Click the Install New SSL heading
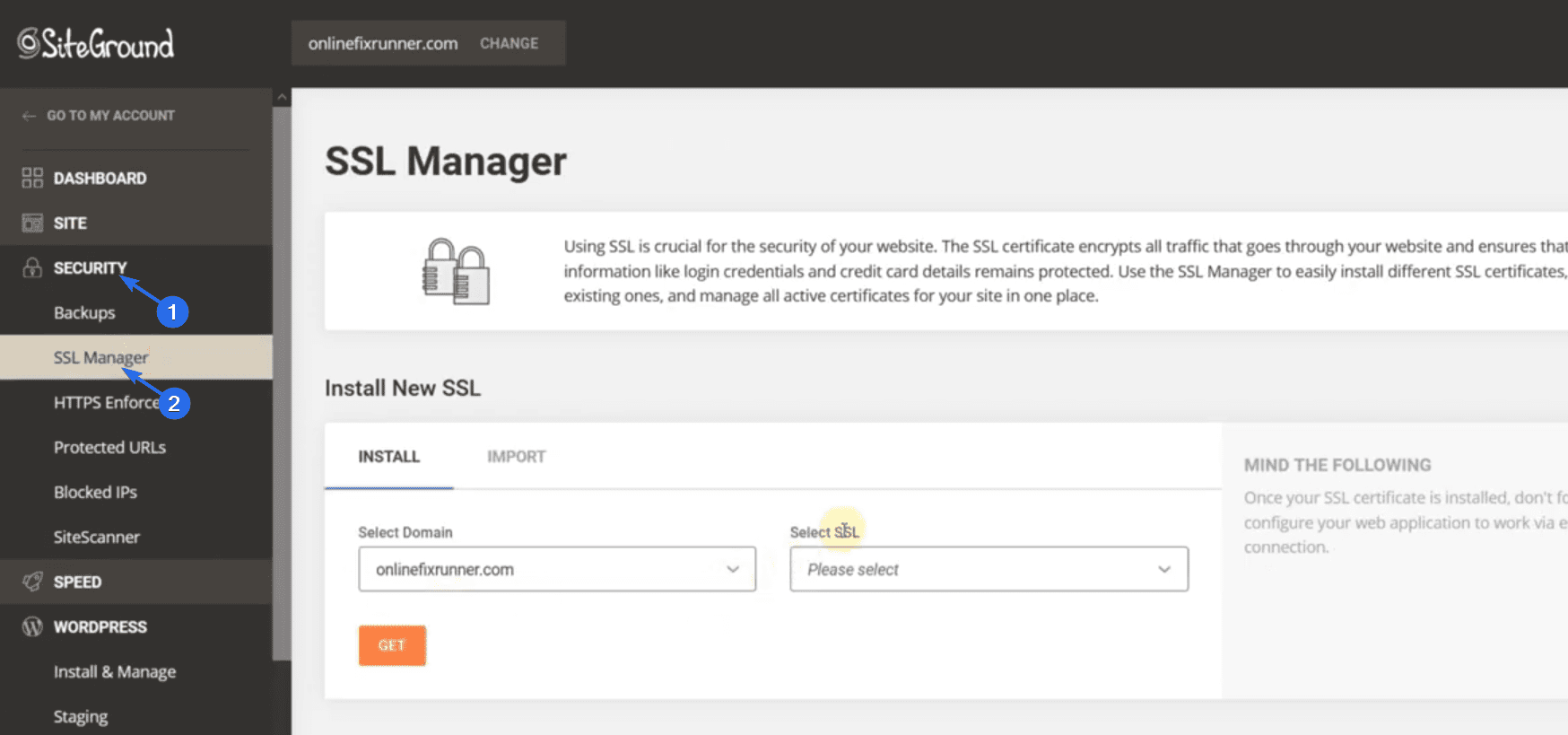Viewport: 1568px width, 735px height. [x=403, y=388]
